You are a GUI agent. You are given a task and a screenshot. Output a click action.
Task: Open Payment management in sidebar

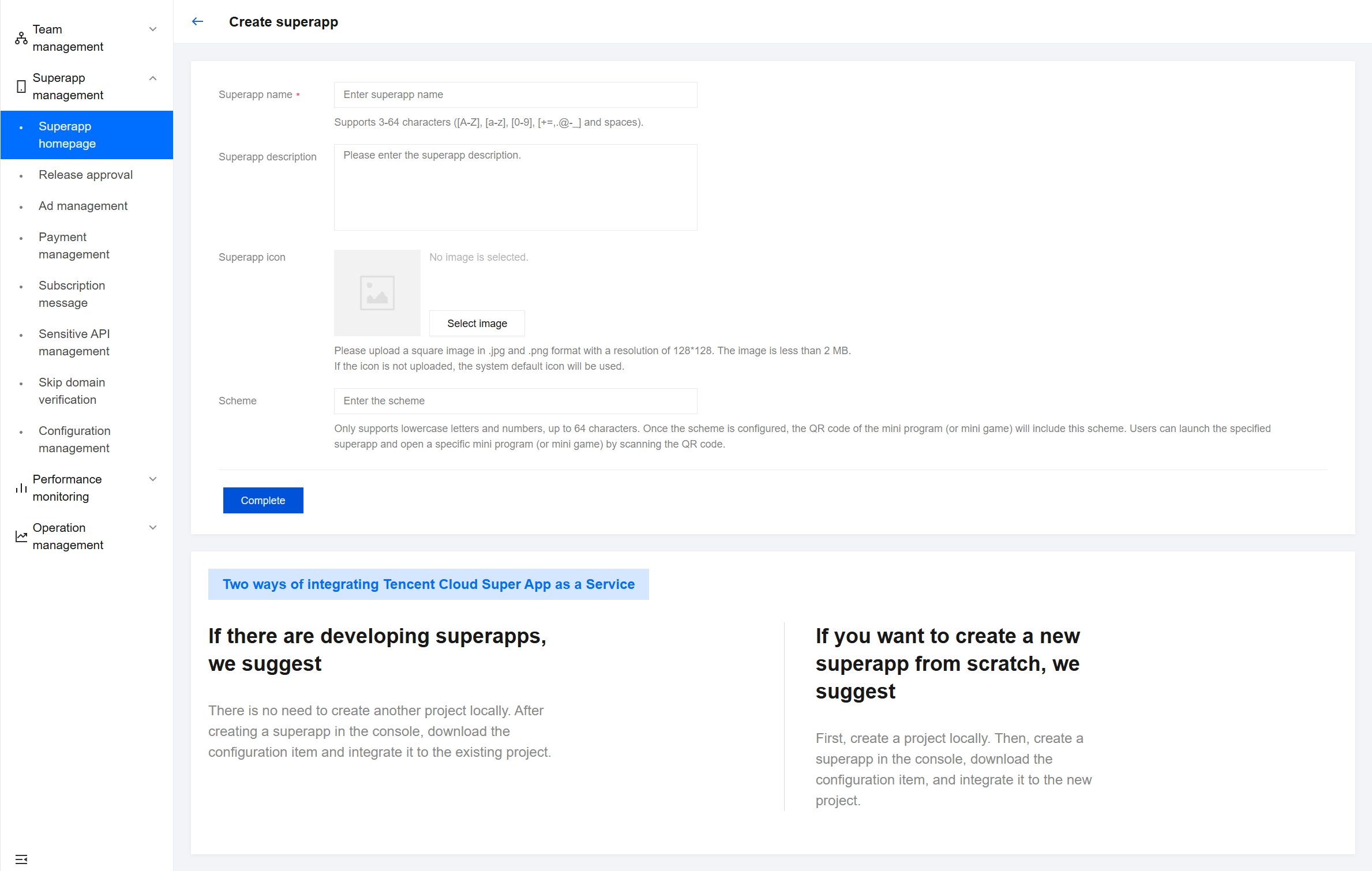[74, 246]
